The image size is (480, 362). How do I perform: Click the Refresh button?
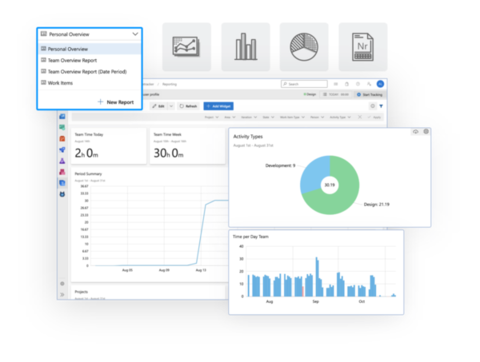(188, 106)
